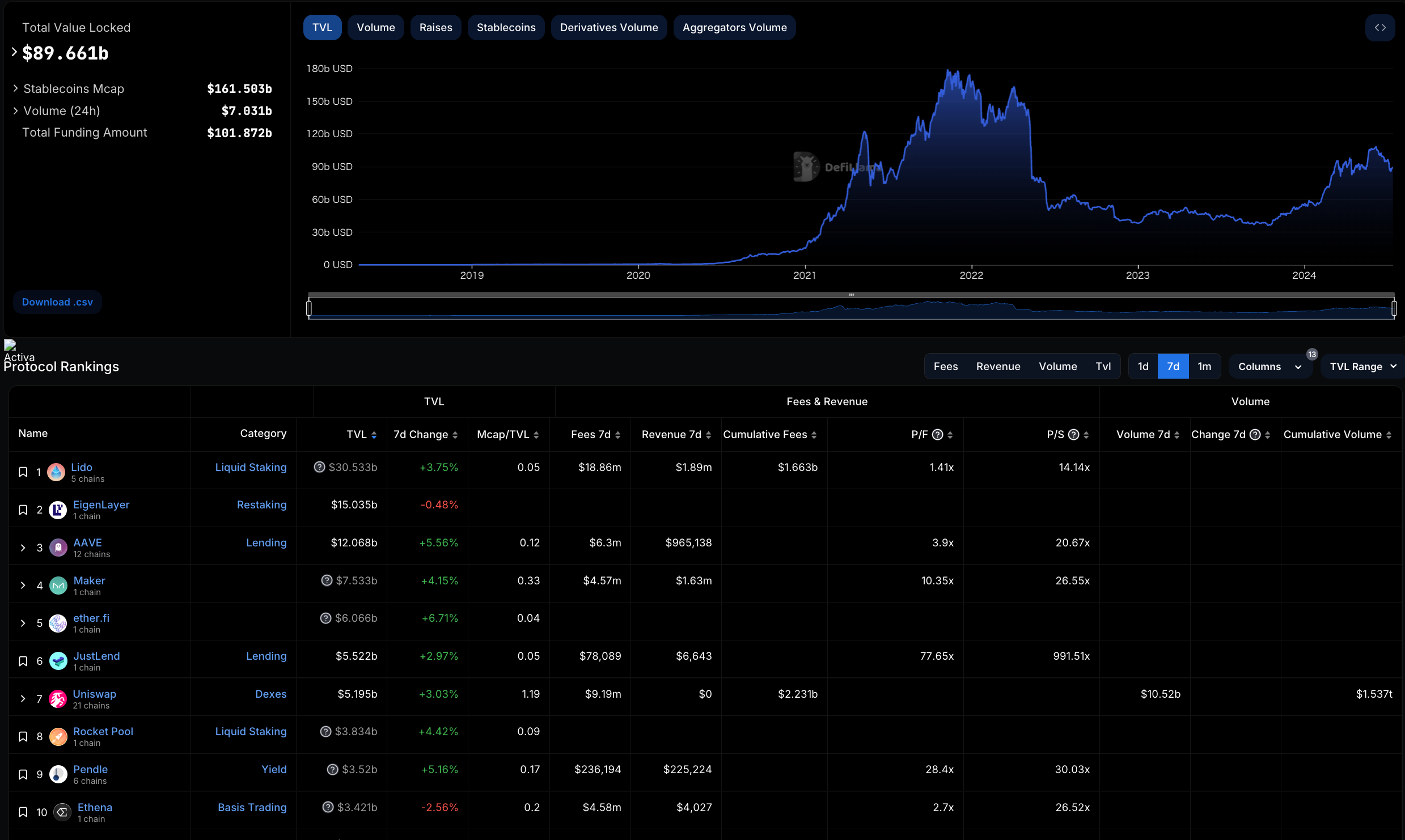Screen dimensions: 1405x840
Task: Click the embed chart code icon
Action: click(x=1380, y=28)
